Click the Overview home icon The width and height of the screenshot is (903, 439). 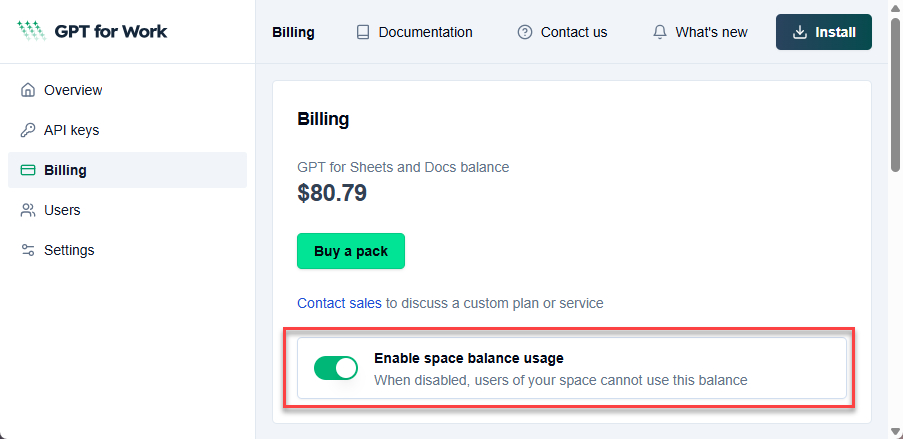click(x=28, y=90)
